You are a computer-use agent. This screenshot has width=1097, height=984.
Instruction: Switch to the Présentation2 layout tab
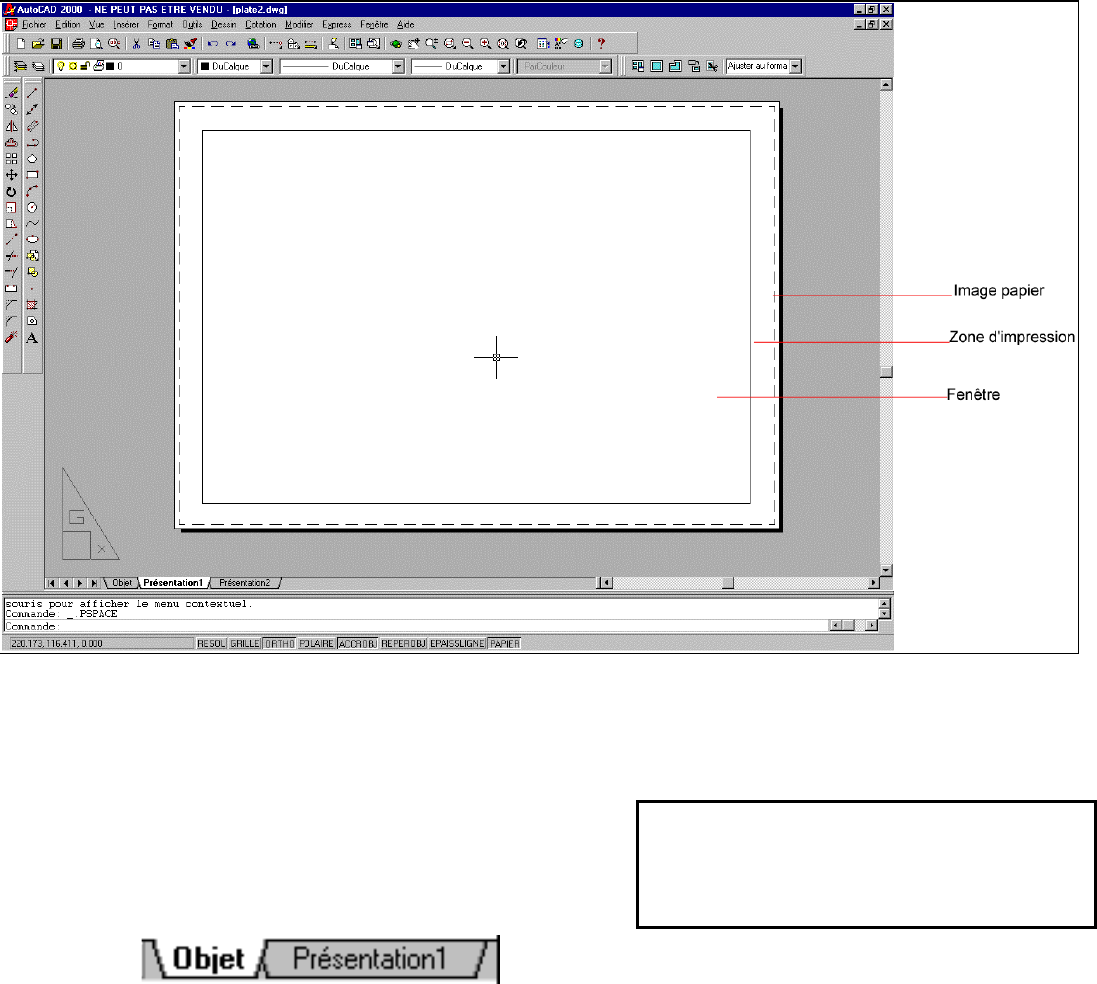pos(244,581)
